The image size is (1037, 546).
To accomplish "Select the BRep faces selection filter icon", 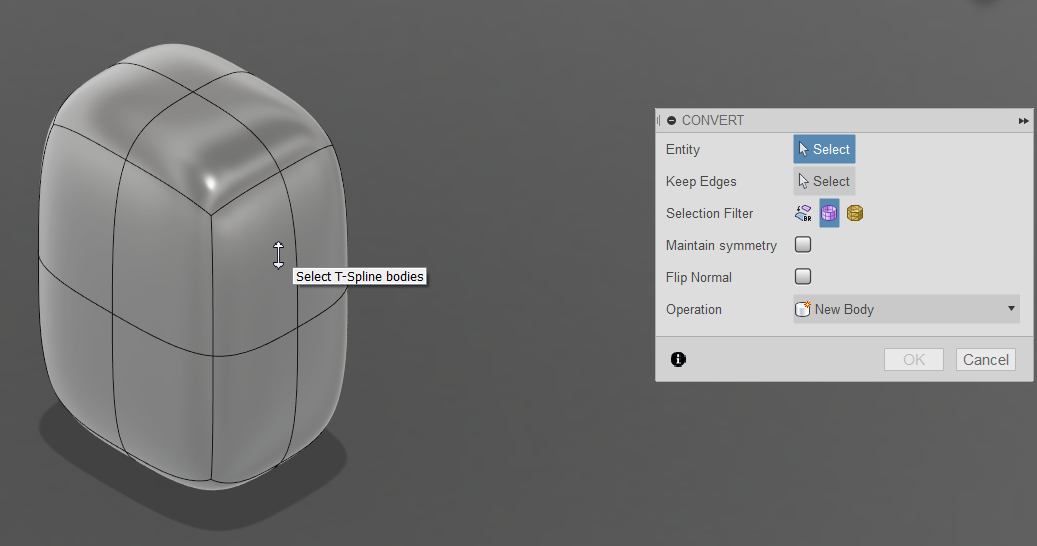I will tap(803, 213).
